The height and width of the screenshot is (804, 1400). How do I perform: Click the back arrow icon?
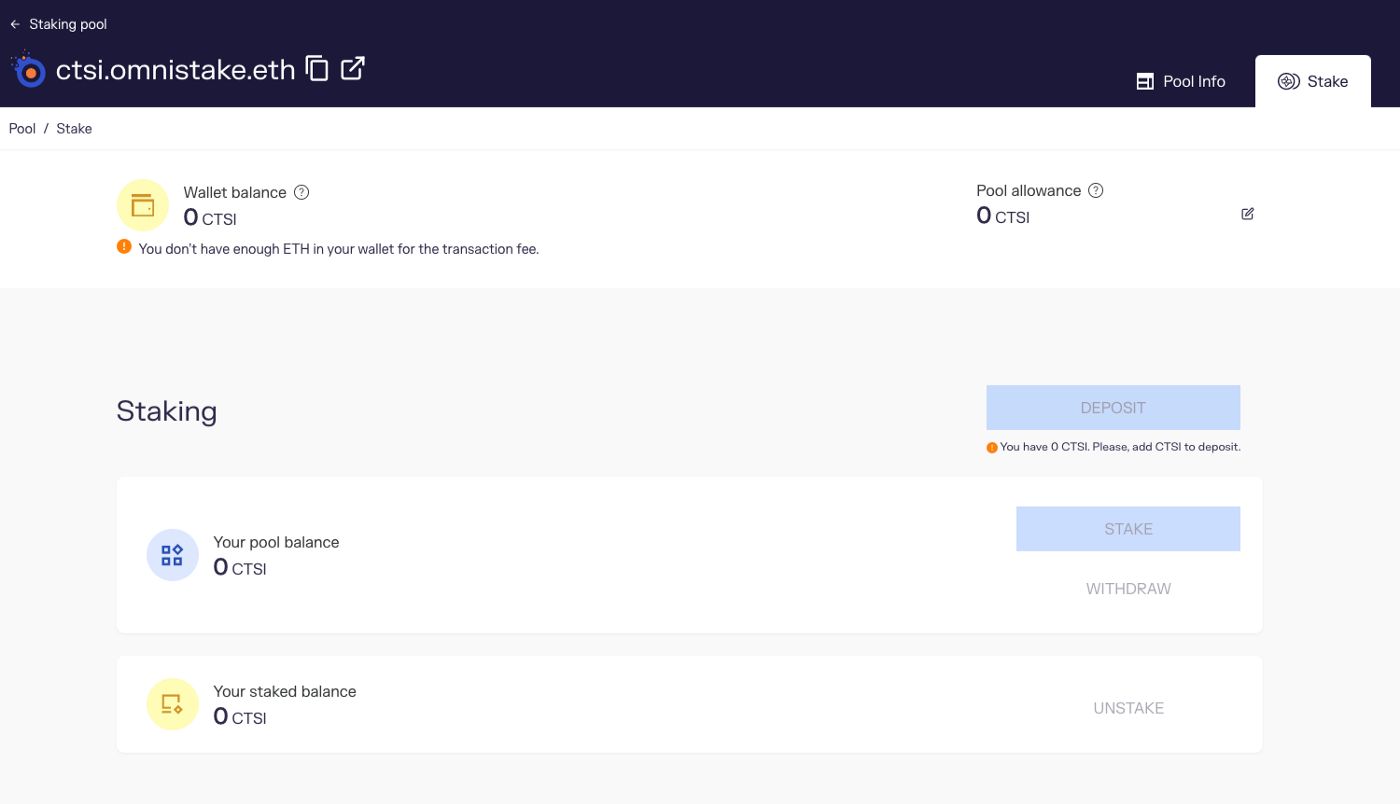point(15,24)
